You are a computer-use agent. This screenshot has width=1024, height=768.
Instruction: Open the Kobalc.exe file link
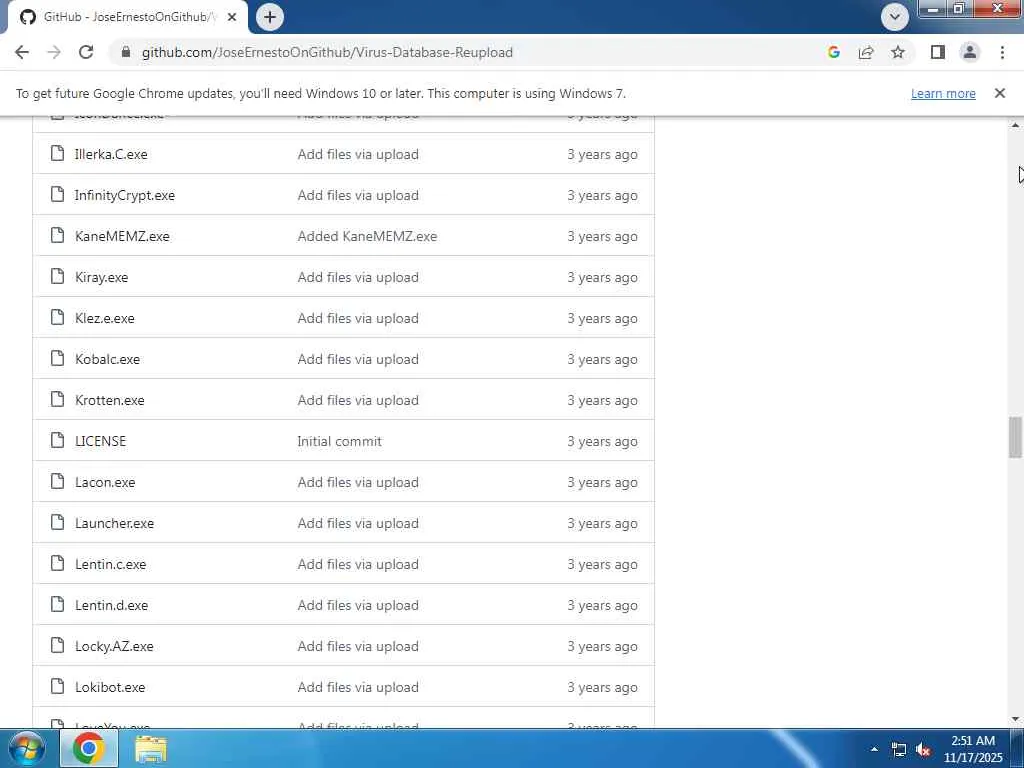107,359
